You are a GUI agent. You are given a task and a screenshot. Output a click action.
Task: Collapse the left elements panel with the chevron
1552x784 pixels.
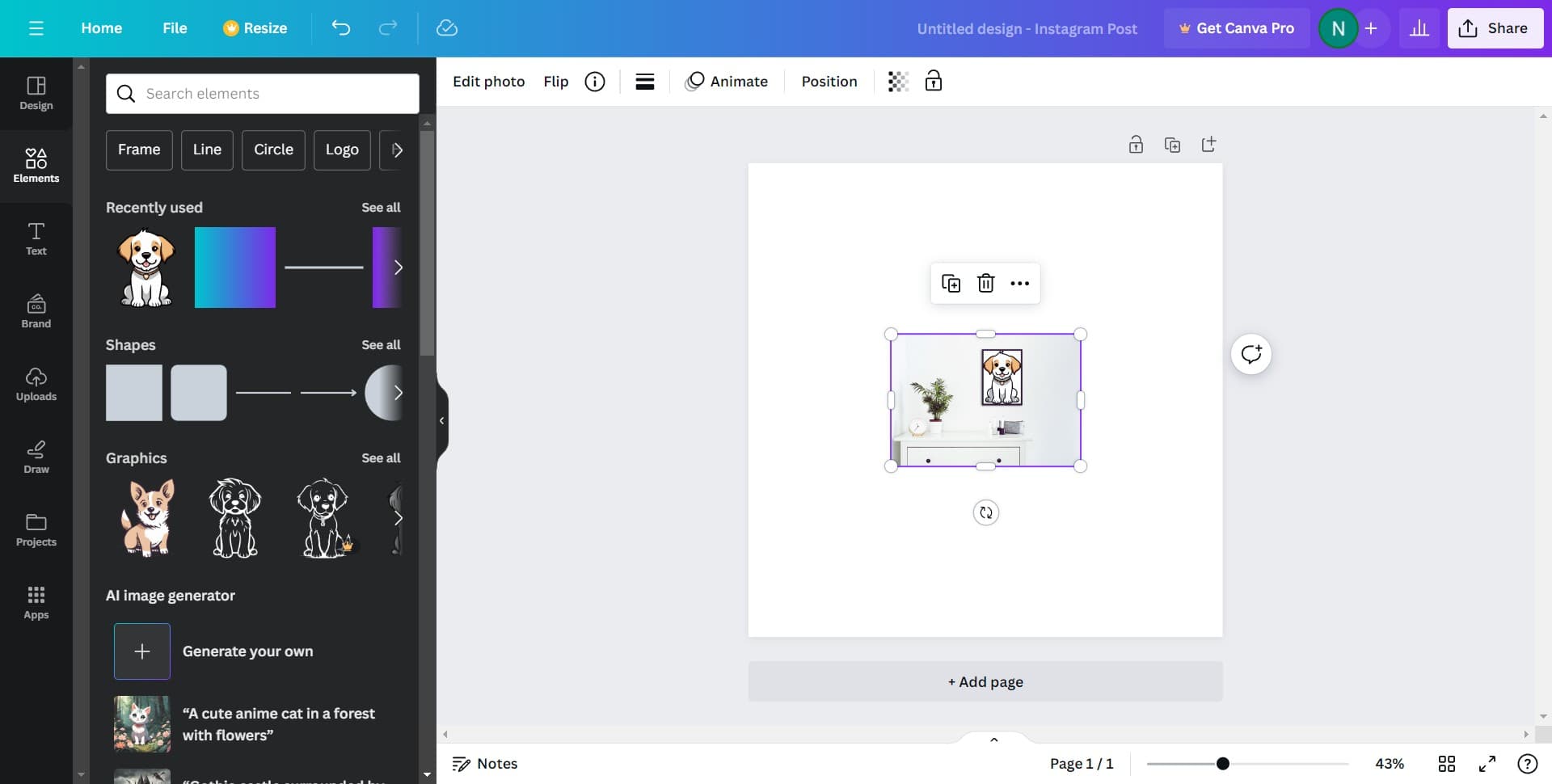pyautogui.click(x=441, y=419)
